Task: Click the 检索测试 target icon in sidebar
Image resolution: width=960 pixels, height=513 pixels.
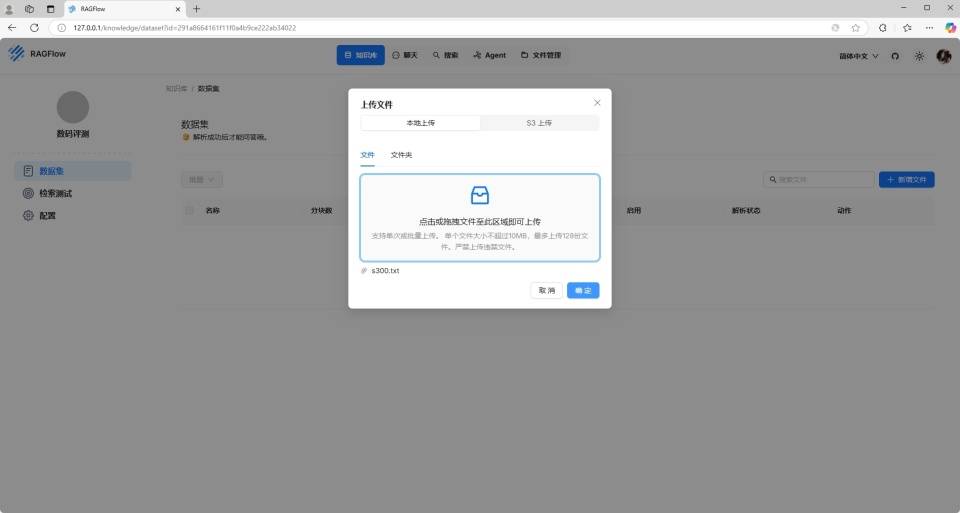Action: point(28,193)
